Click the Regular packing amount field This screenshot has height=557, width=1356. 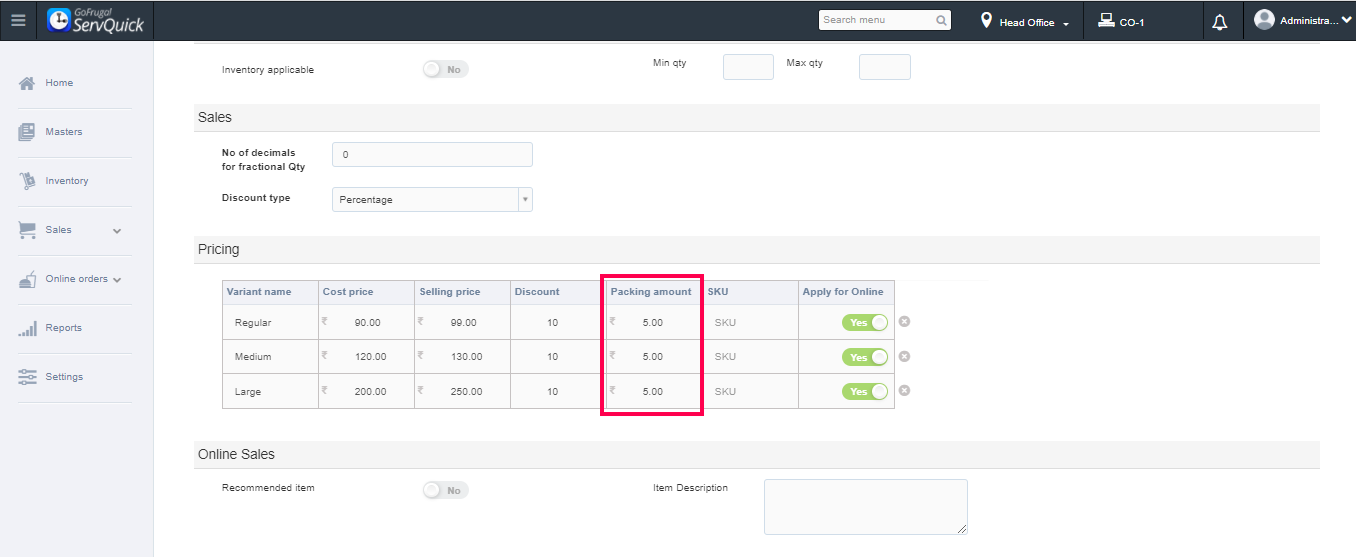coord(654,323)
